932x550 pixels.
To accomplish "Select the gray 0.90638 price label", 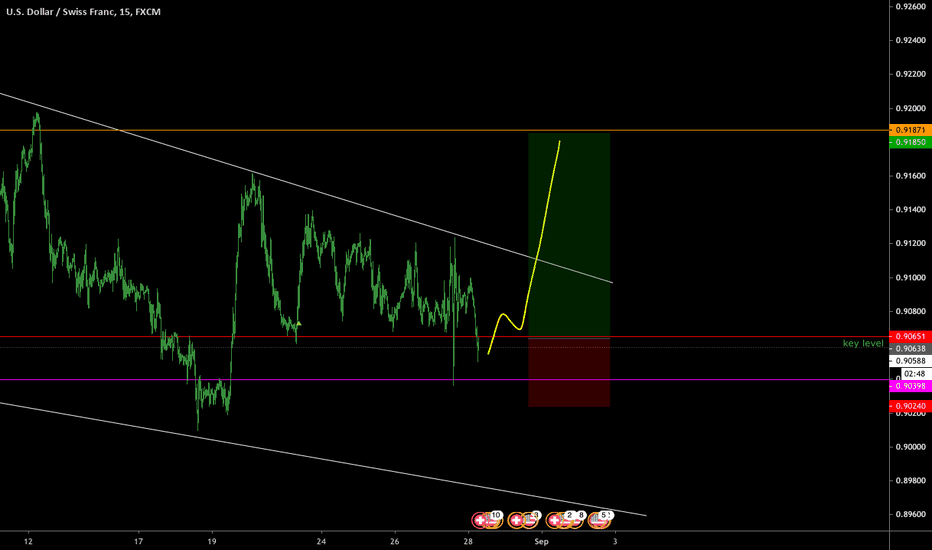I will (910, 348).
